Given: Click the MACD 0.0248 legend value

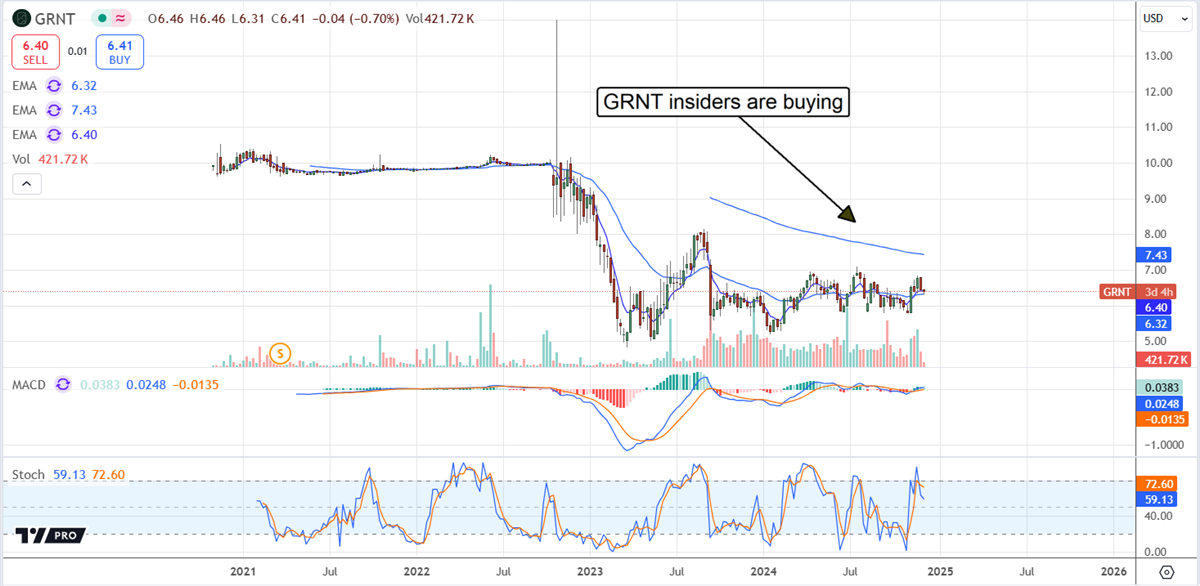Looking at the screenshot, I should (146, 383).
